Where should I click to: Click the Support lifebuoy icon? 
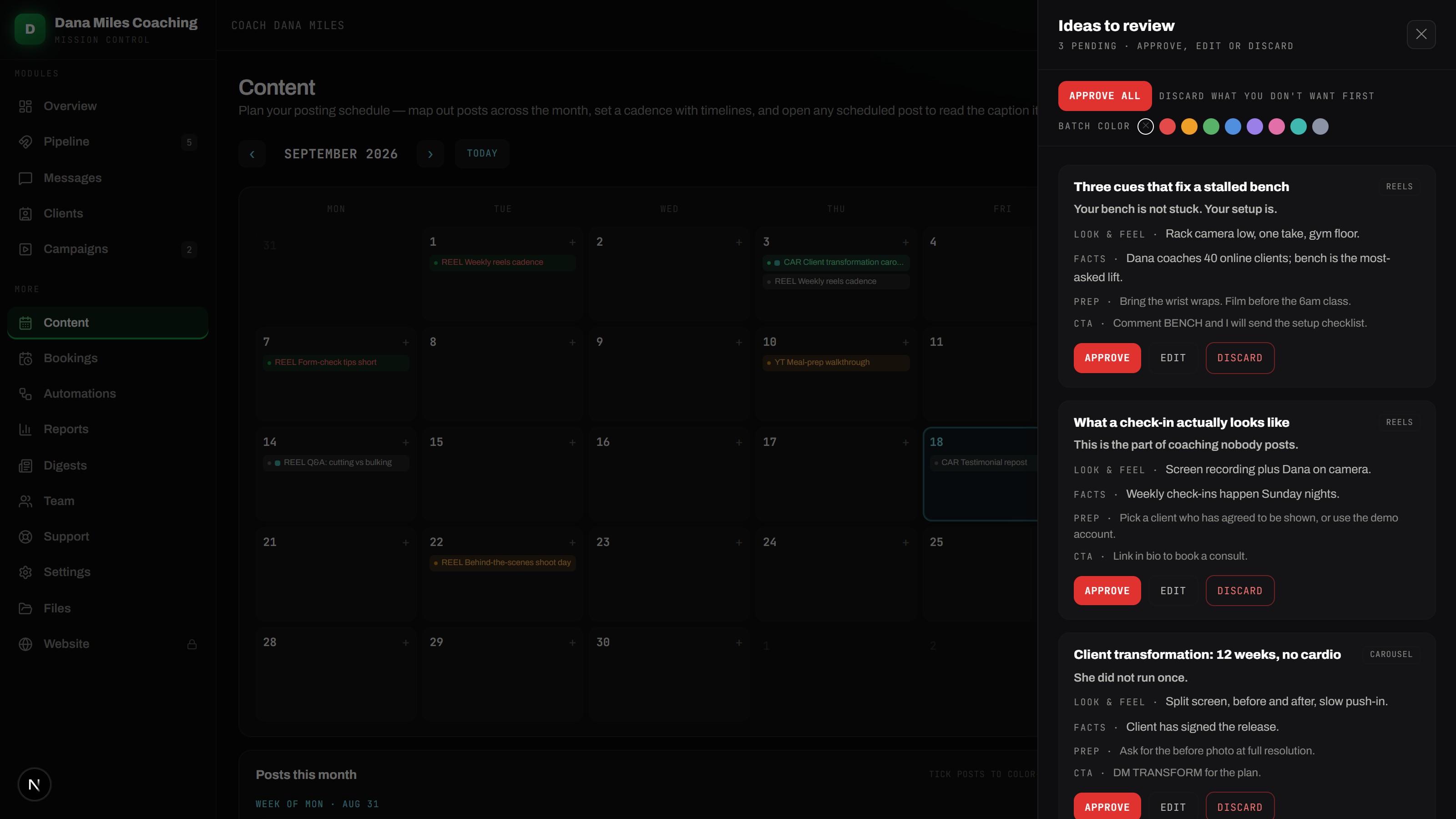tap(25, 537)
